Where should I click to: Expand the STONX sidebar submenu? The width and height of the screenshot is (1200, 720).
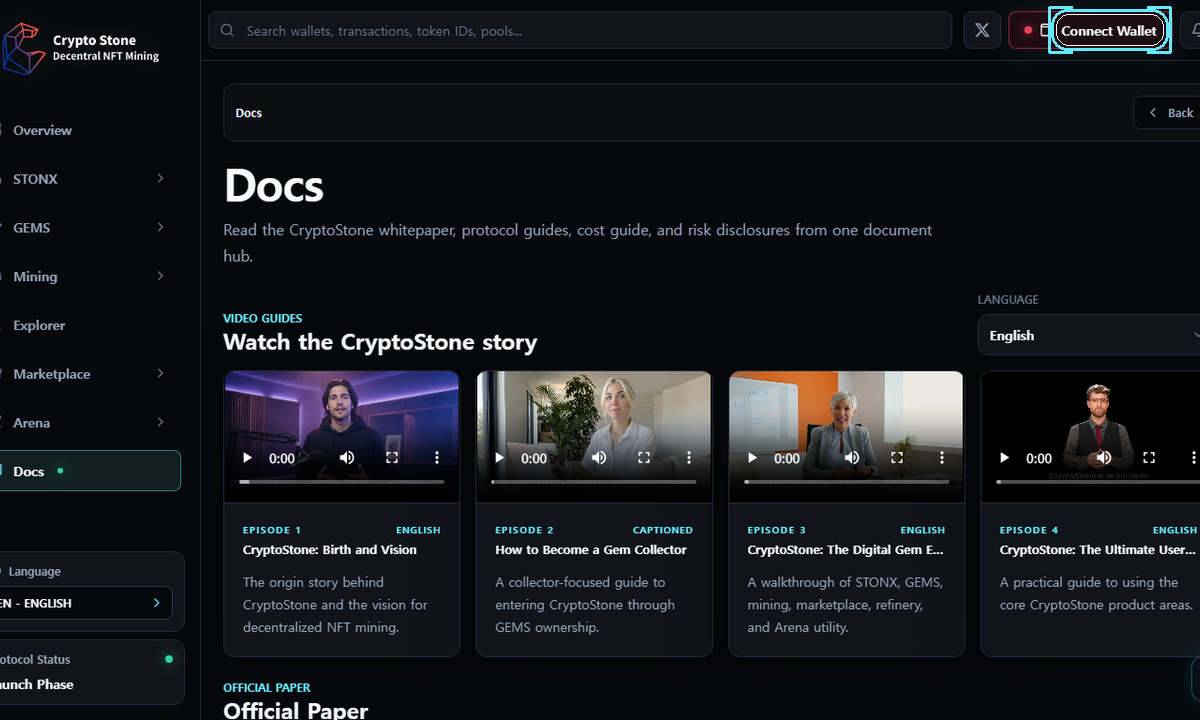160,178
